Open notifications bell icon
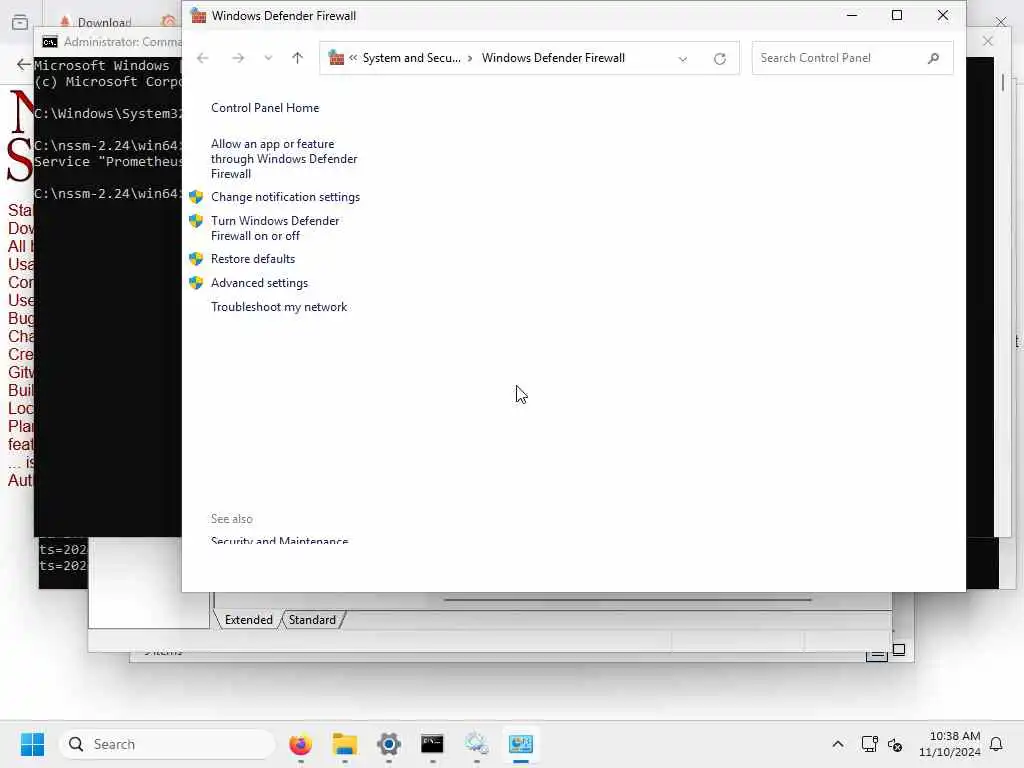This screenshot has height=768, width=1024. 997,744
